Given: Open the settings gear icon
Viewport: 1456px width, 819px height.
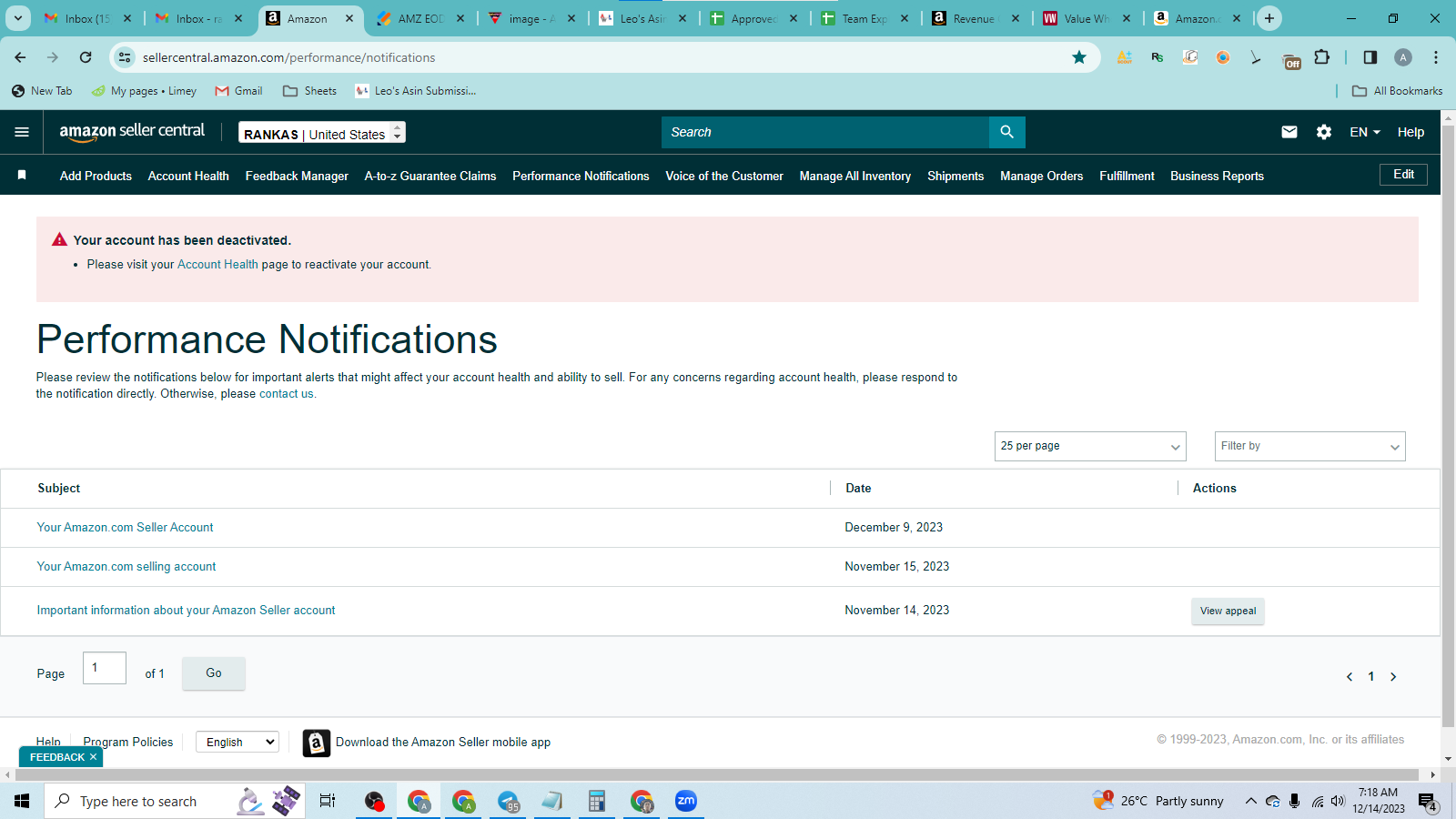Looking at the screenshot, I should click(1324, 132).
